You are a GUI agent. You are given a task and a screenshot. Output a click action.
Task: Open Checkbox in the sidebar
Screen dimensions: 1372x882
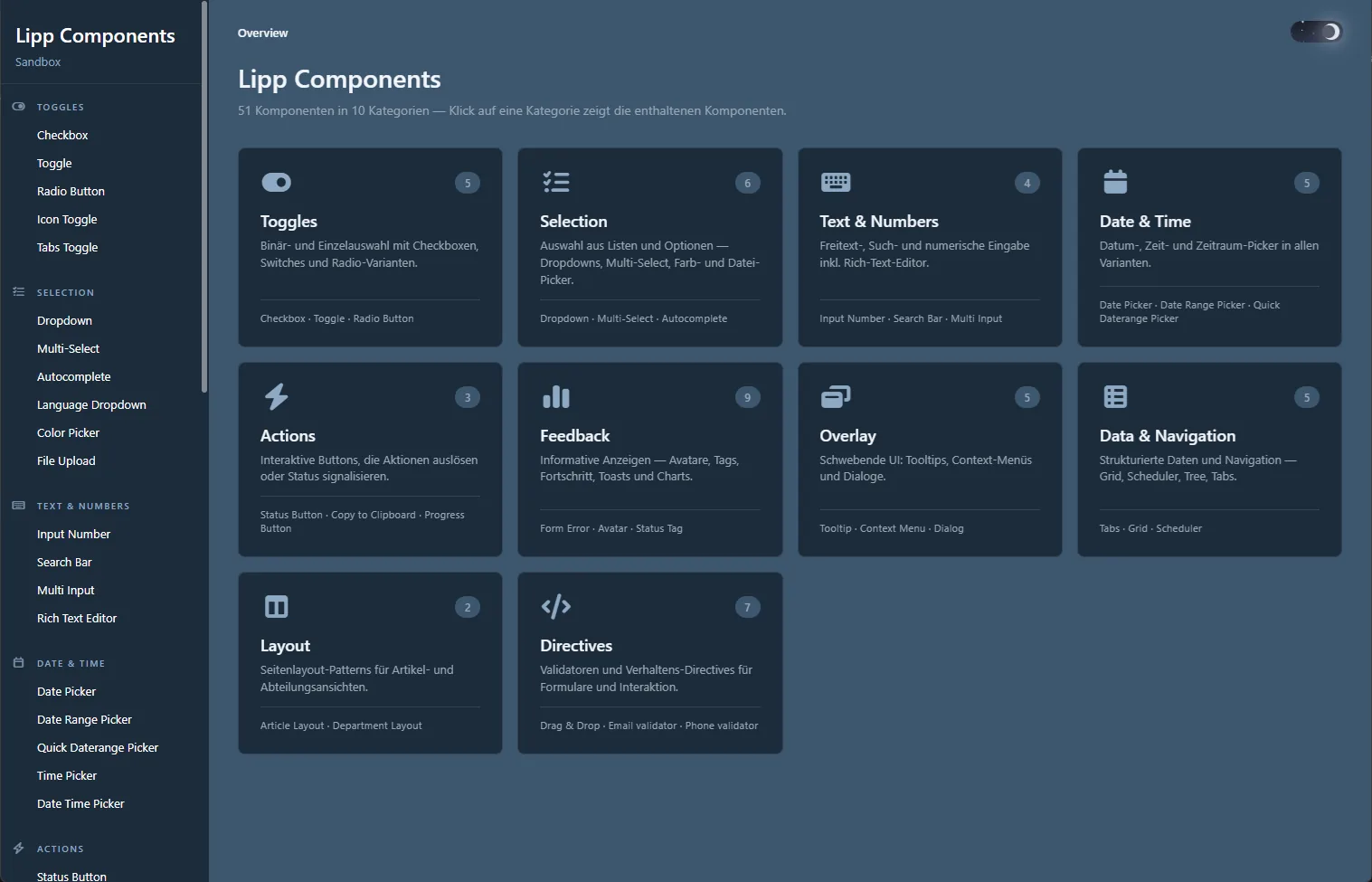62,135
